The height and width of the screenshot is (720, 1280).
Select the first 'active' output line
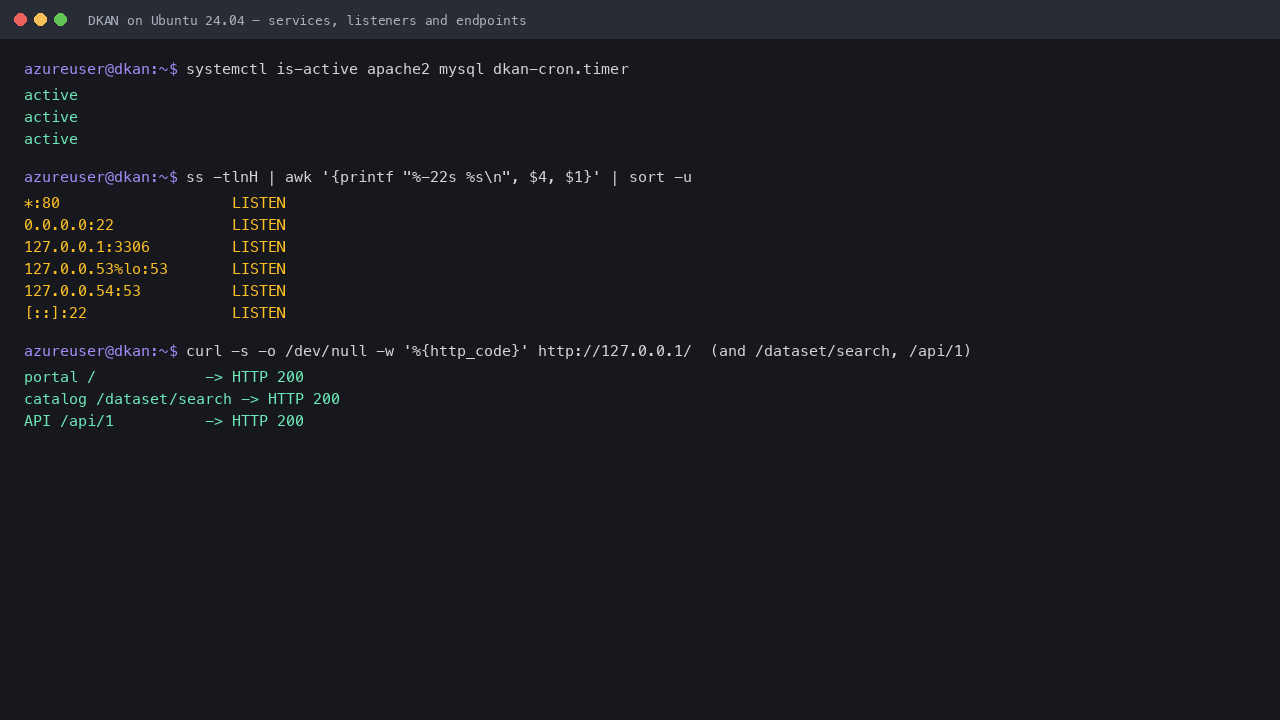click(x=51, y=95)
